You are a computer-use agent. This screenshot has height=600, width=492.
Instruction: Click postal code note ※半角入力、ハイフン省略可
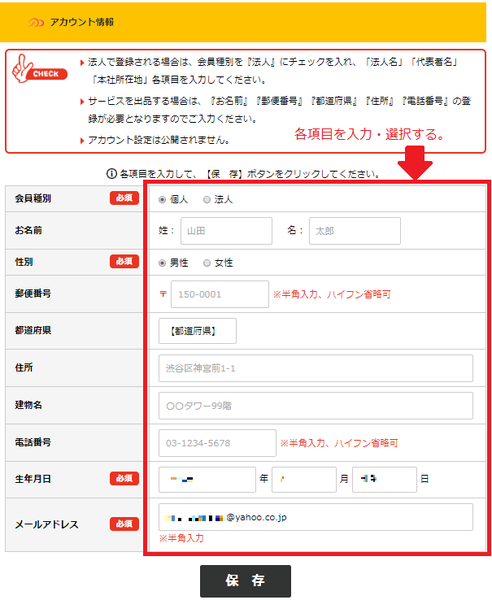point(332,294)
